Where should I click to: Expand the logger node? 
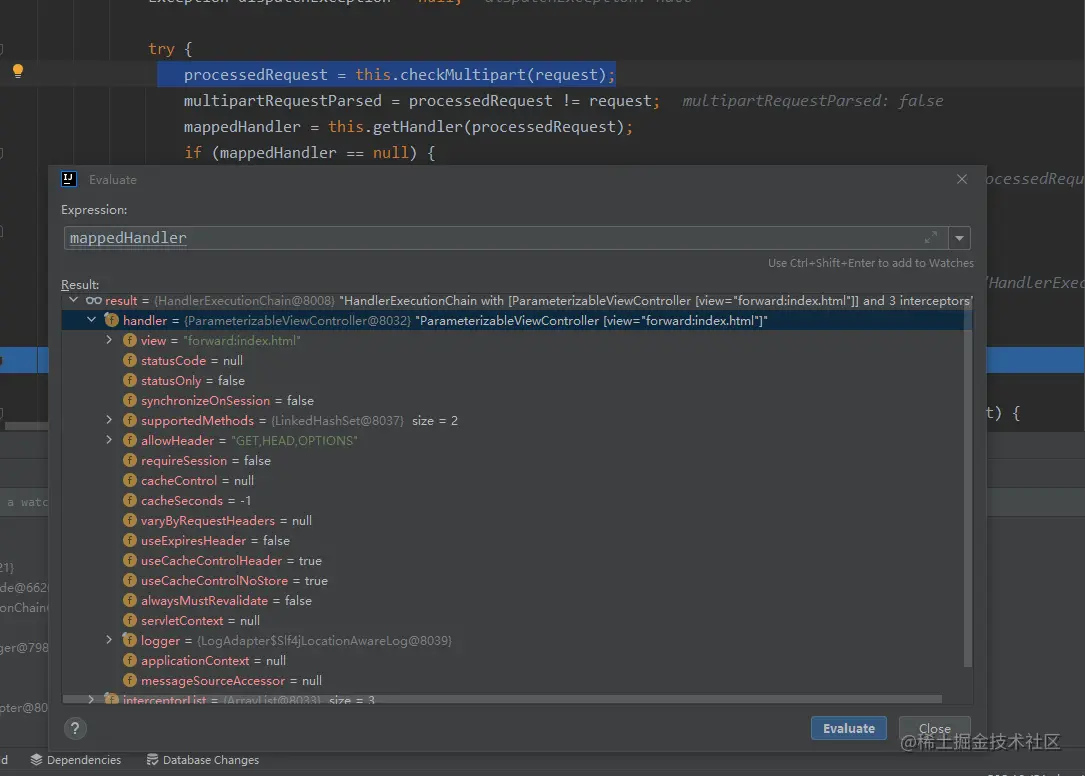(x=109, y=640)
